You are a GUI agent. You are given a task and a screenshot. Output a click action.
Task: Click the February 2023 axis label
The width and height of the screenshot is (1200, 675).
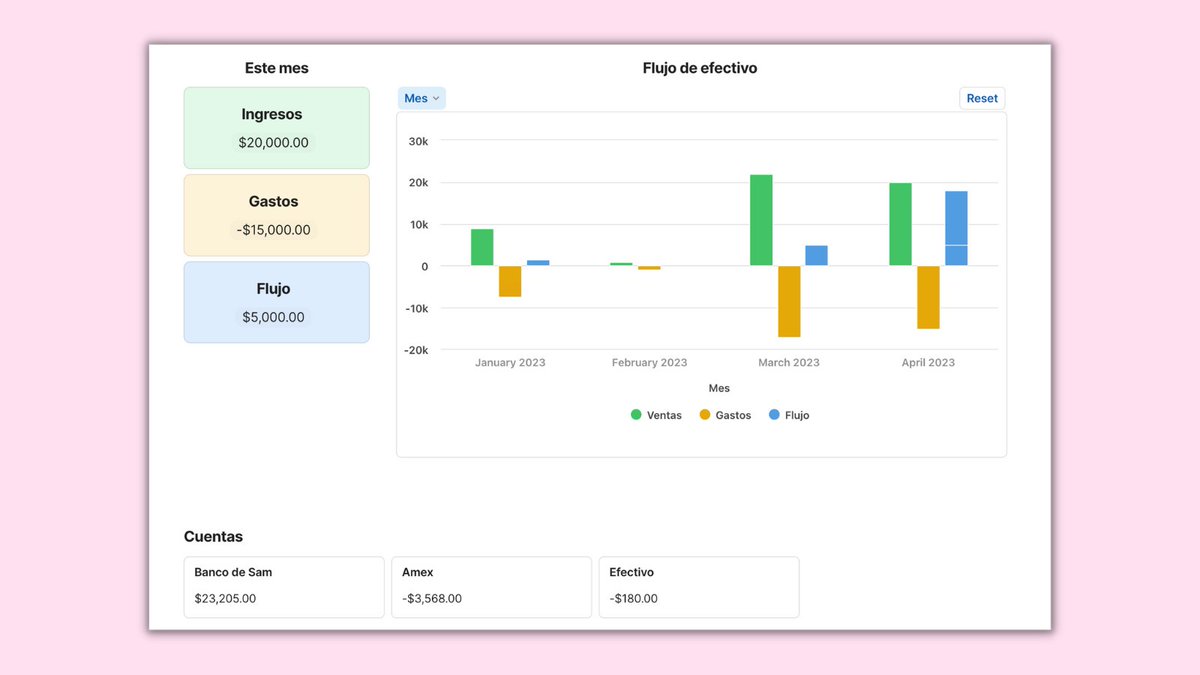(x=650, y=363)
